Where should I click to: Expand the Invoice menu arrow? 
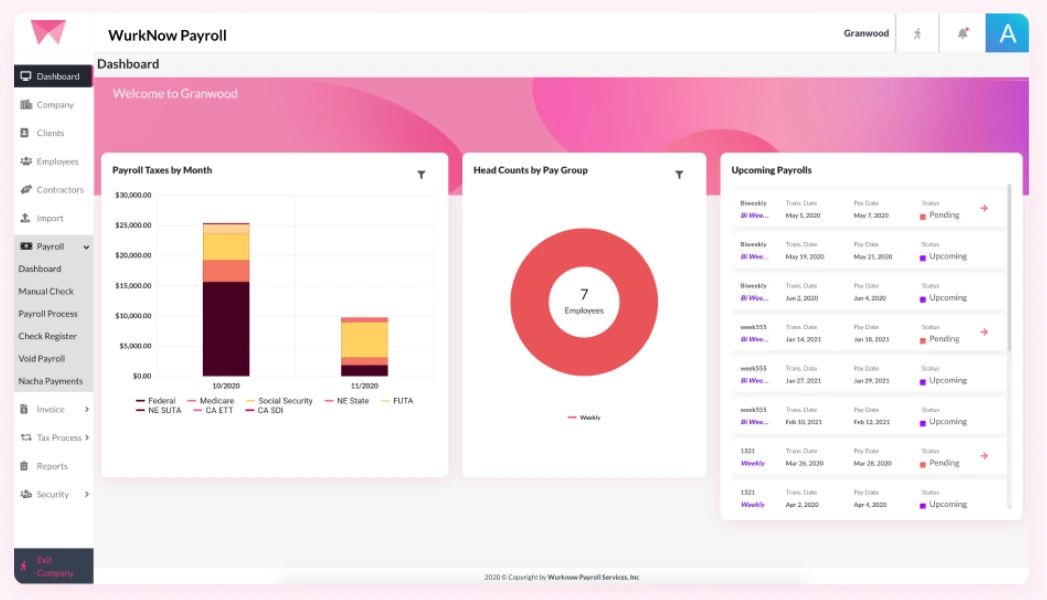click(x=87, y=409)
